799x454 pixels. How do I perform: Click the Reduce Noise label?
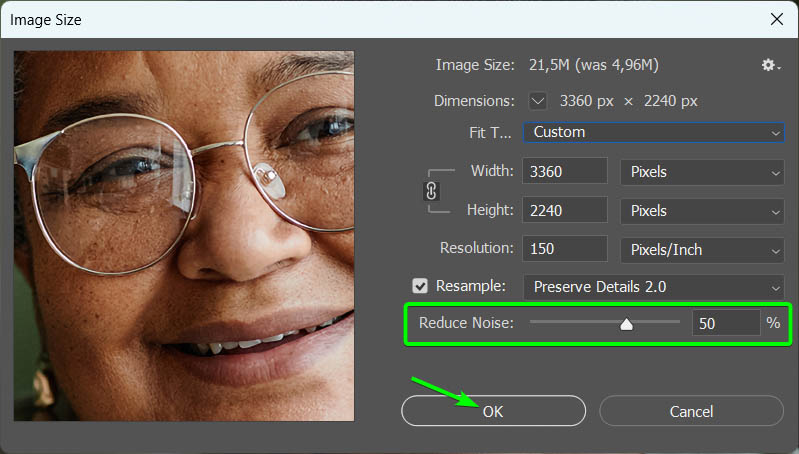coord(466,323)
